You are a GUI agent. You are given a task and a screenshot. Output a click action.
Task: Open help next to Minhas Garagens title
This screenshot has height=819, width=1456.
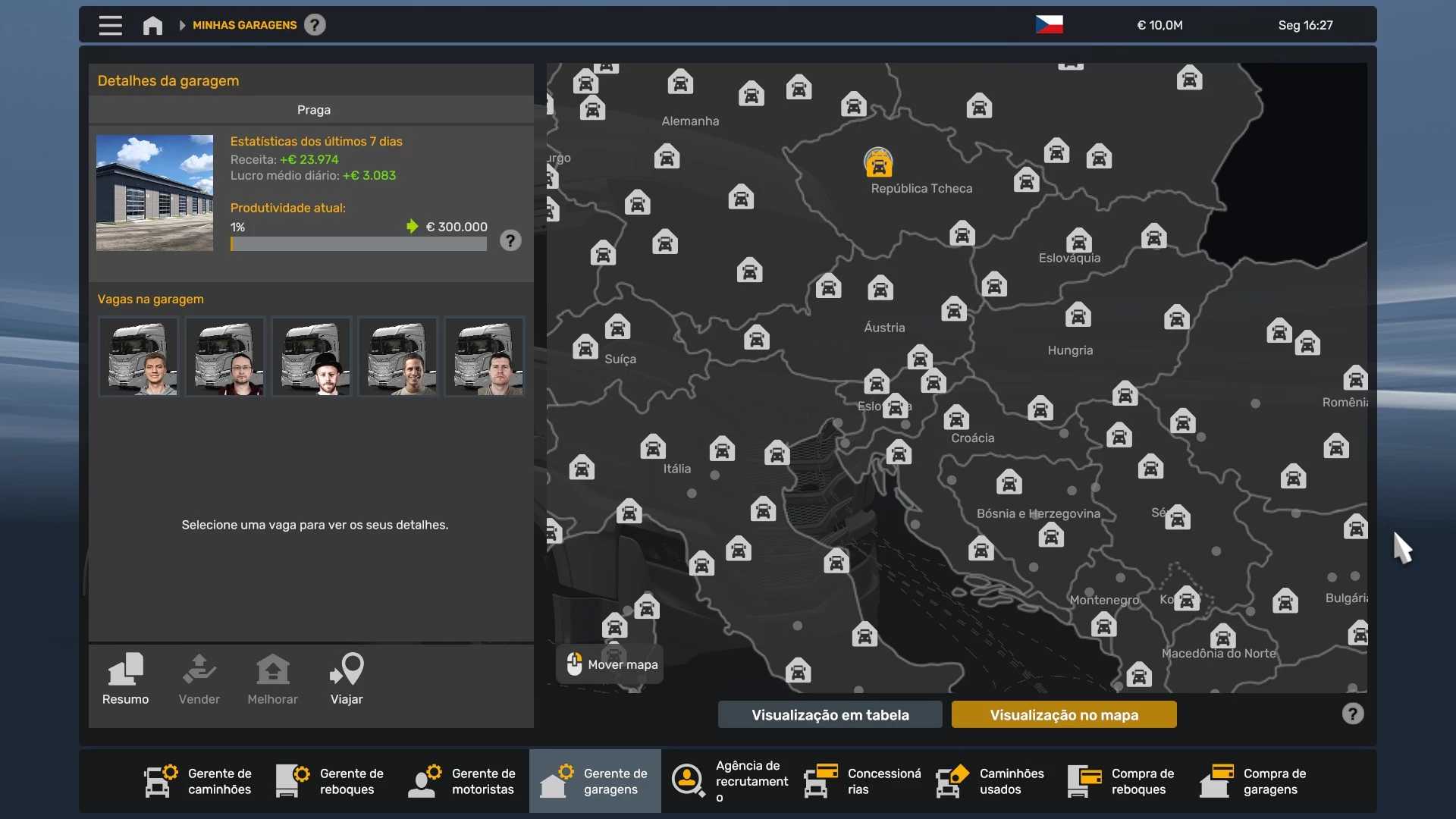pos(315,25)
